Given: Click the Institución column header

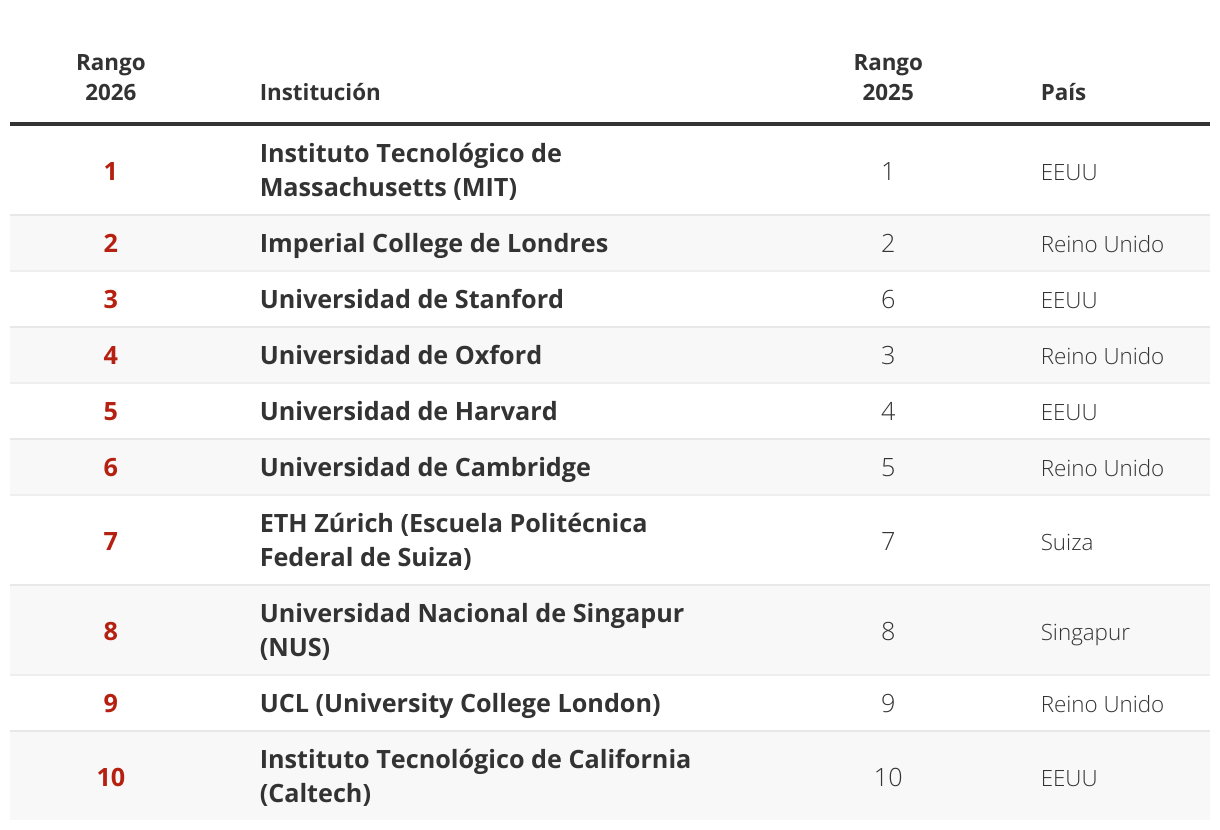Looking at the screenshot, I should point(320,92).
